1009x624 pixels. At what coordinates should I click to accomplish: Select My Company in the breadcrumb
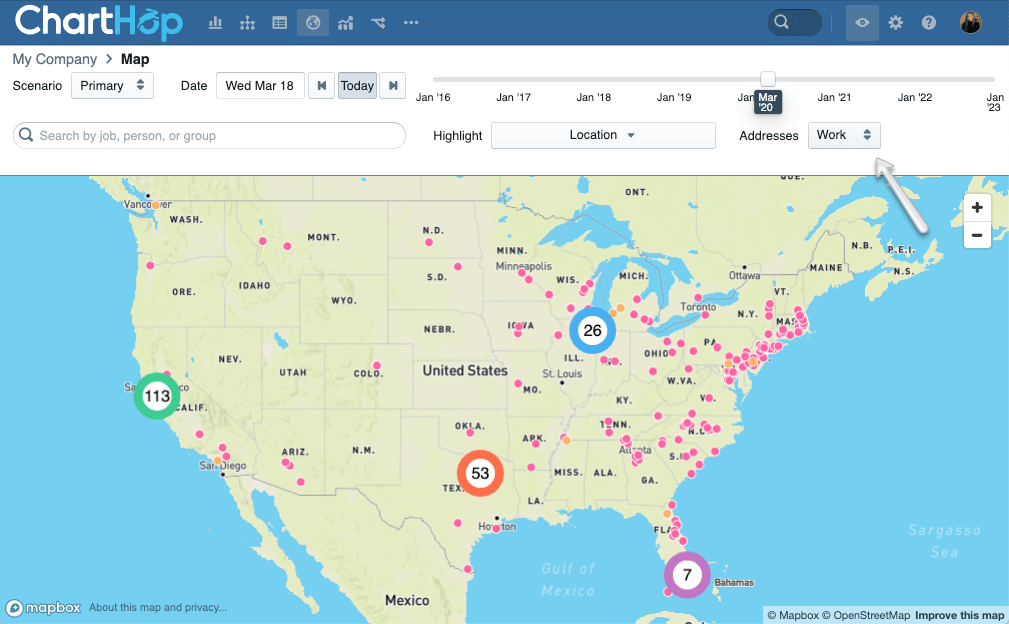(x=54, y=59)
